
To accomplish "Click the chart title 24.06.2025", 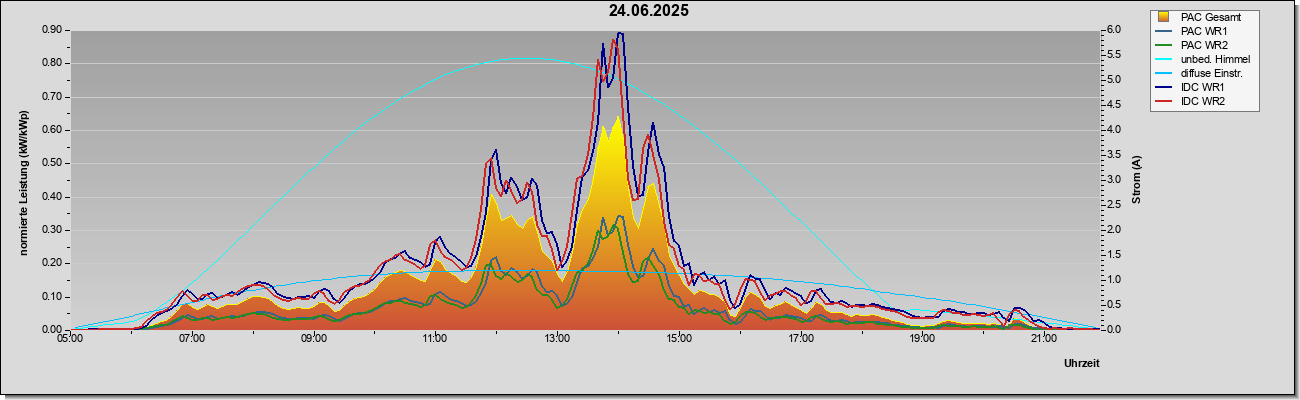I will coord(649,11).
